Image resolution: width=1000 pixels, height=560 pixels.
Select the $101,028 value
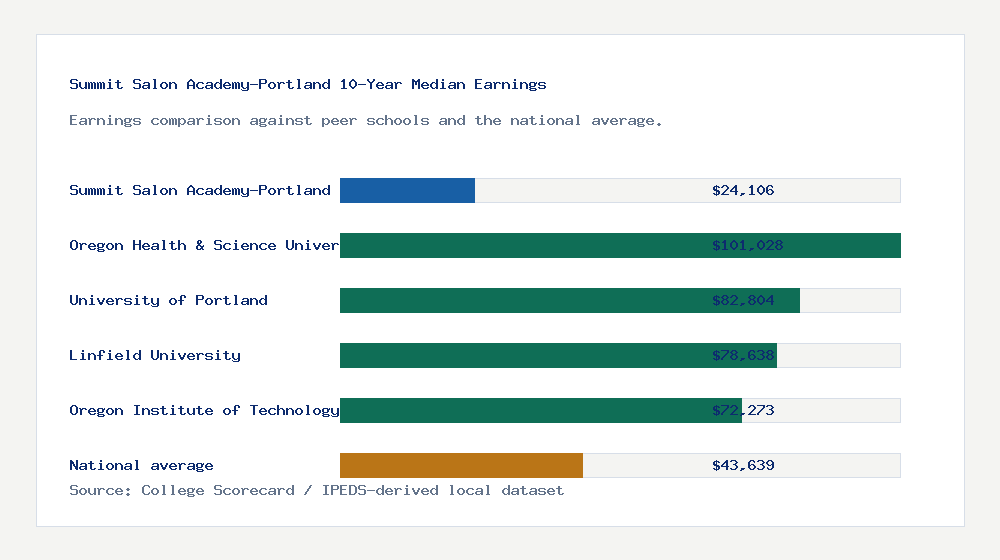[747, 246]
